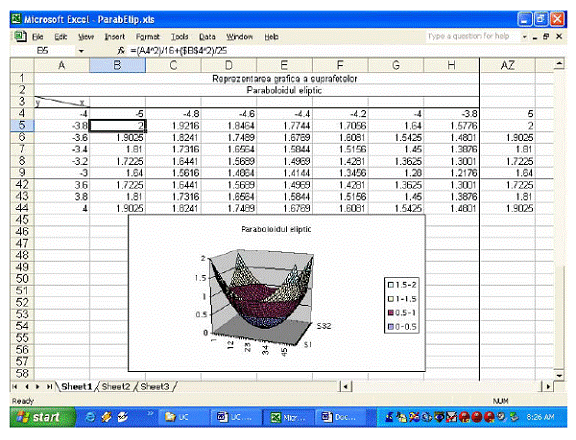576x440 pixels.
Task: Expand hidden quick launch items chevron
Action: click(x=150, y=413)
